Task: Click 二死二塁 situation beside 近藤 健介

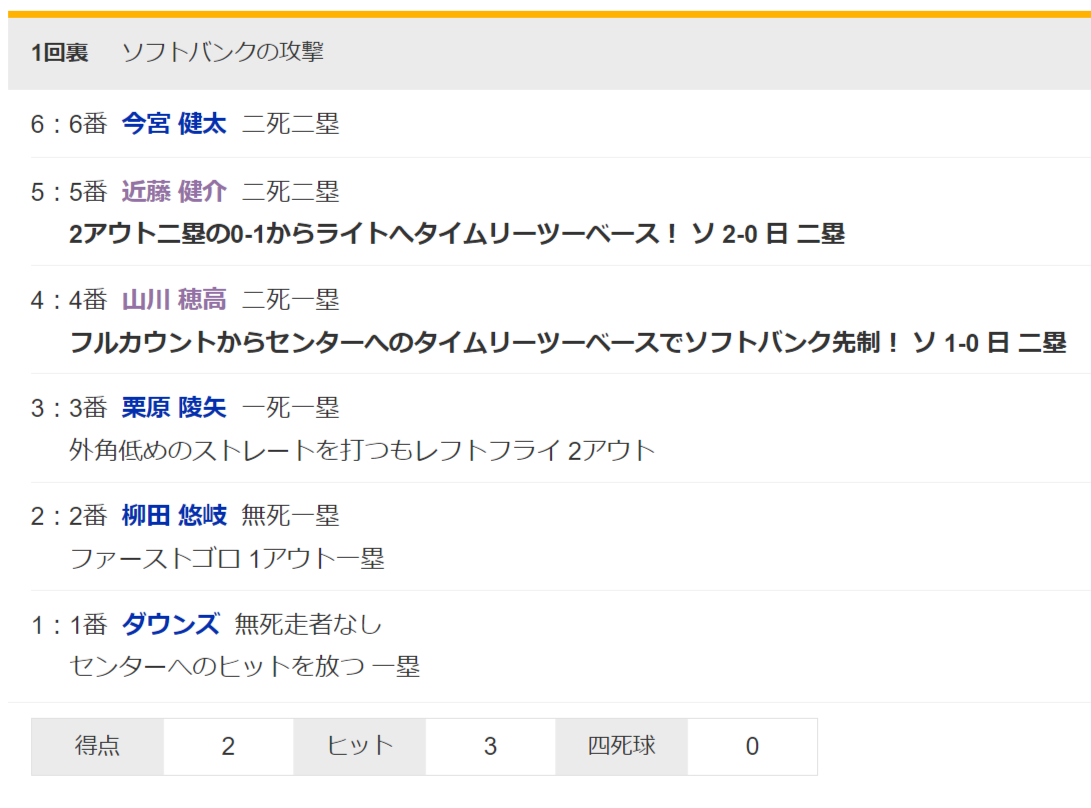Action: 290,191
